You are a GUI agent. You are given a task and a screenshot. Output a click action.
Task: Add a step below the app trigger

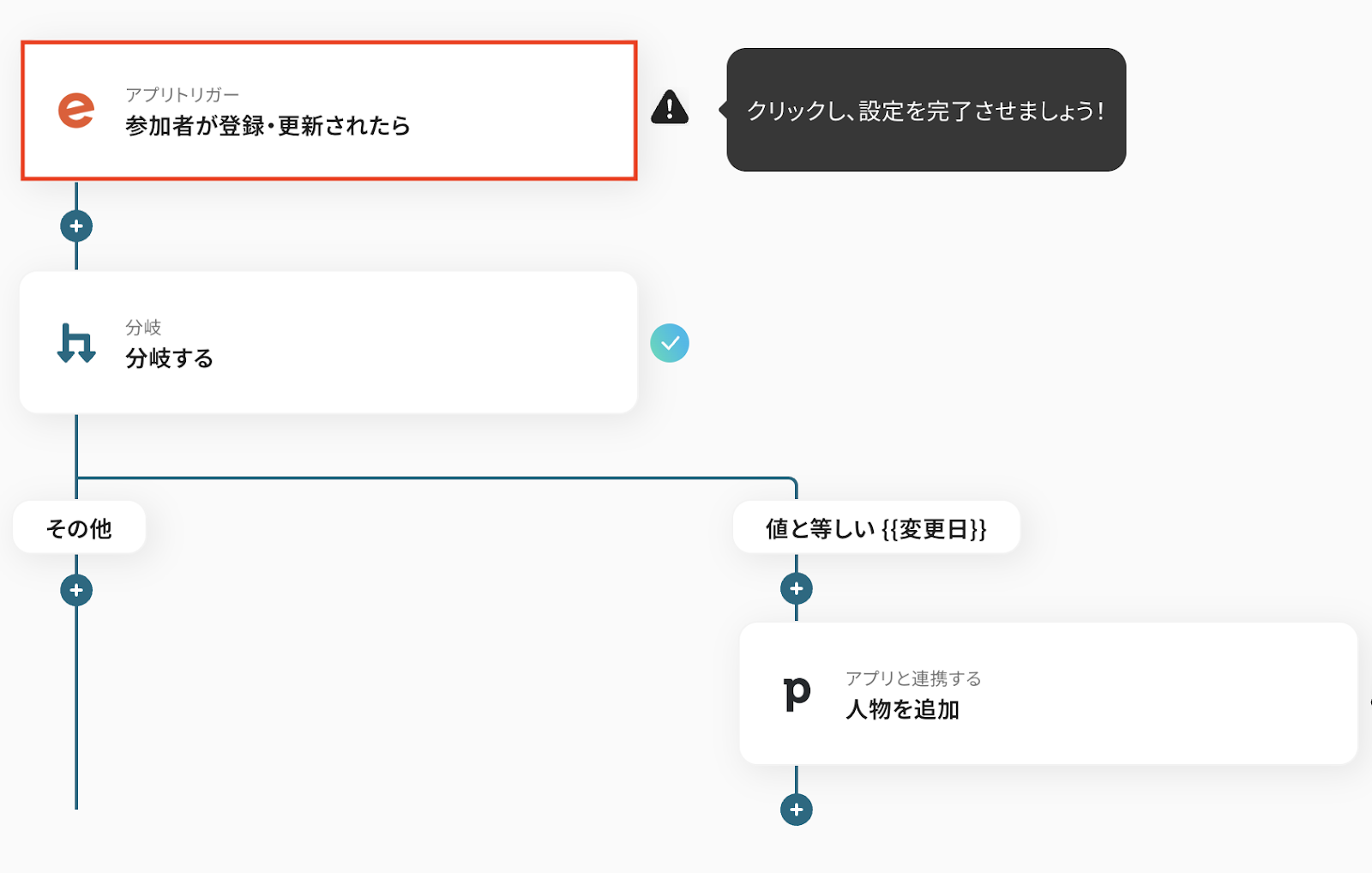click(x=76, y=226)
